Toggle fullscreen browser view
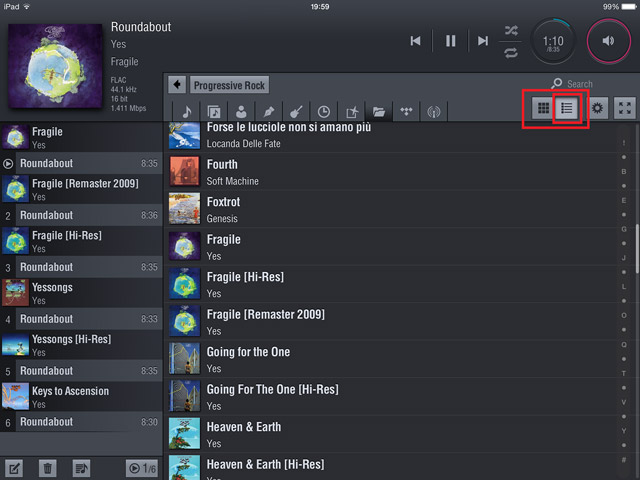This screenshot has width=640, height=480. (624, 108)
